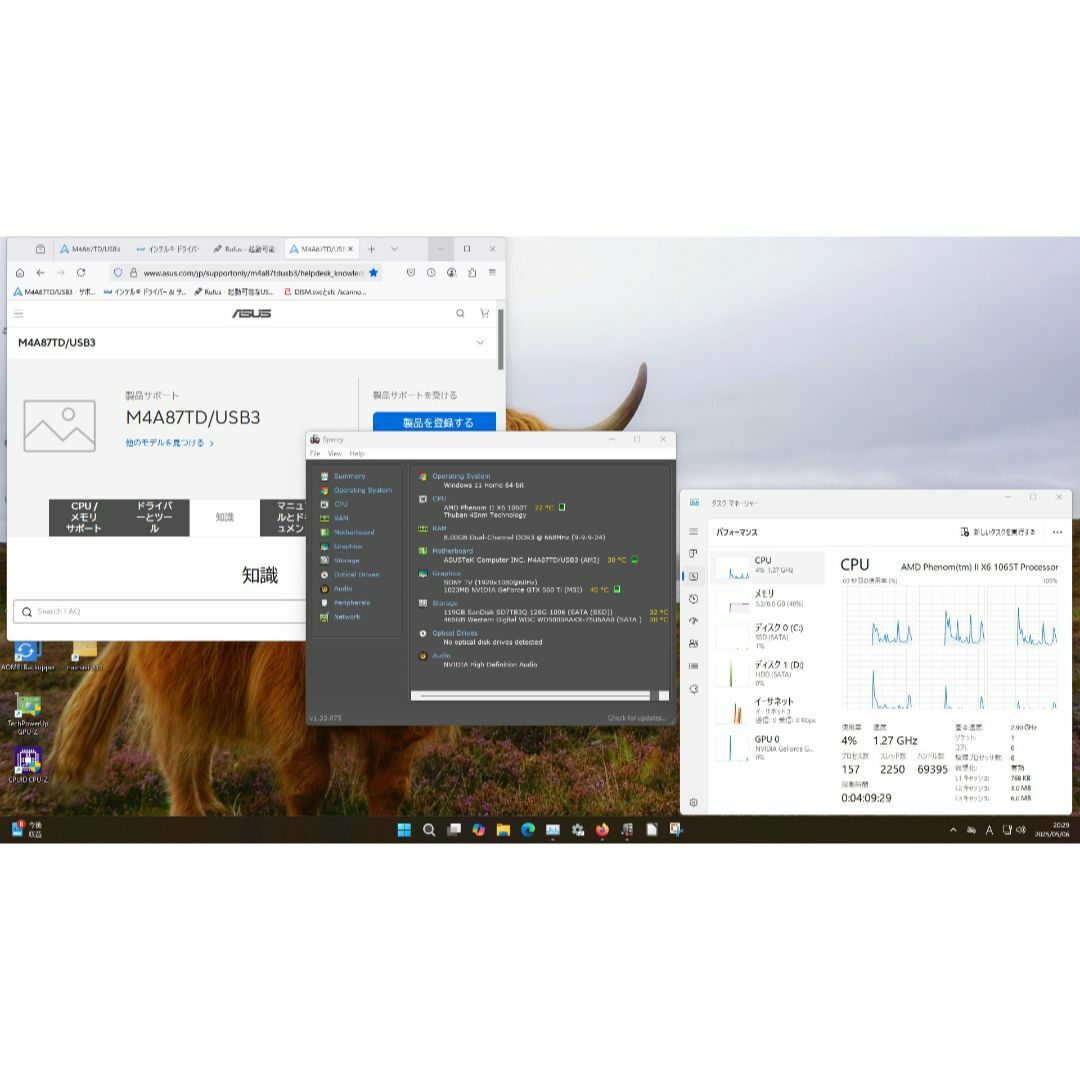Go back in Firefox
This screenshot has width=1080, height=1080.
tap(41, 273)
